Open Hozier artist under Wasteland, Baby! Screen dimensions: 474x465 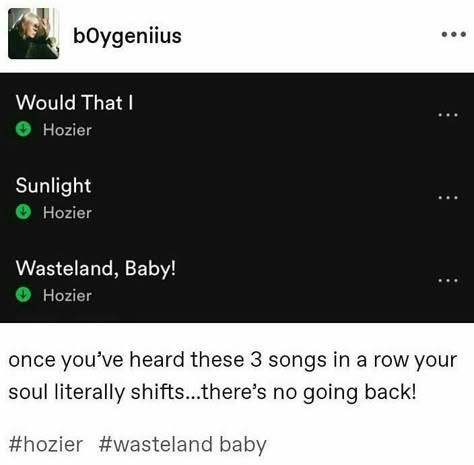[67, 295]
